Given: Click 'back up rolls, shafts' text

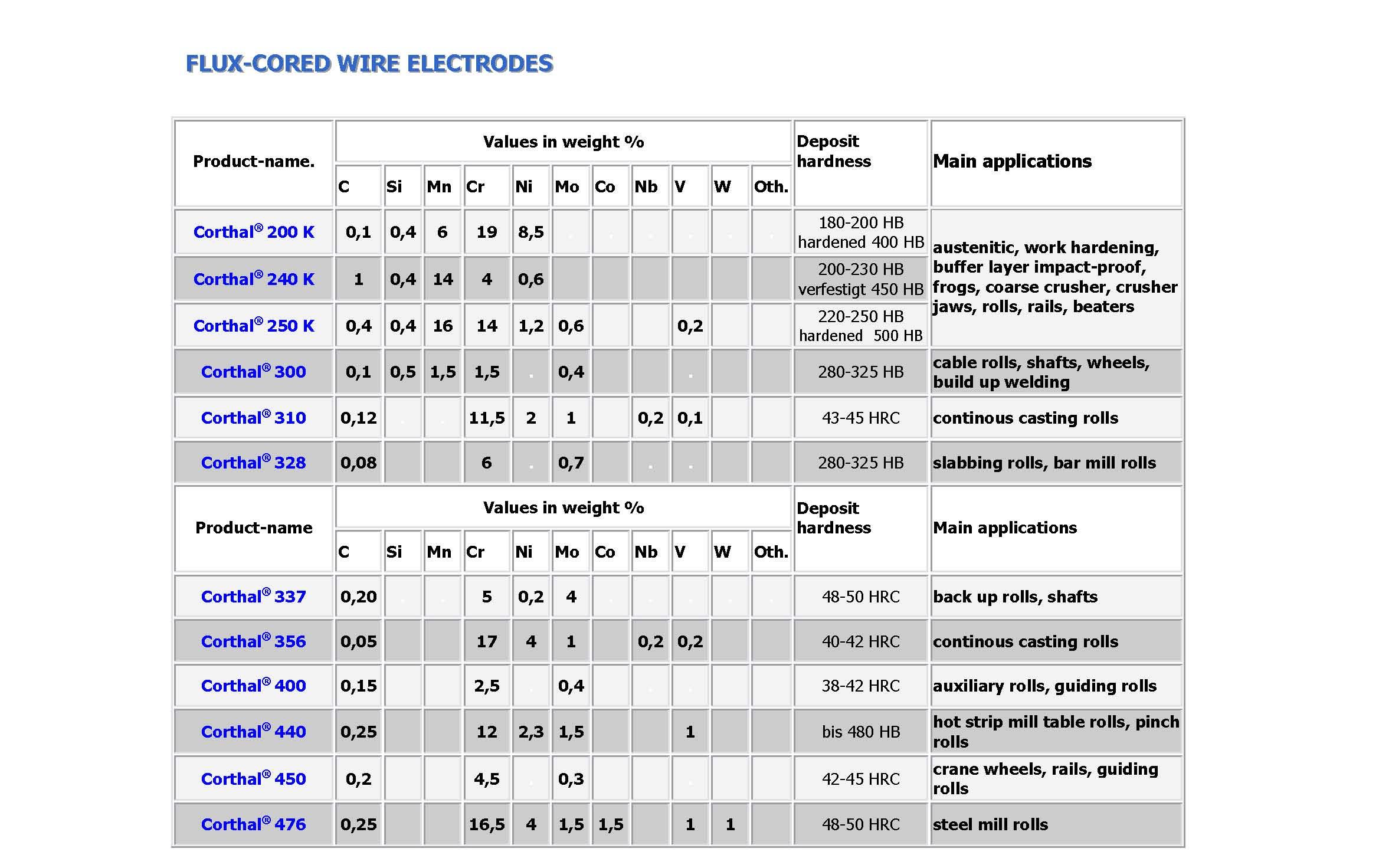Looking at the screenshot, I should pos(1015,597).
